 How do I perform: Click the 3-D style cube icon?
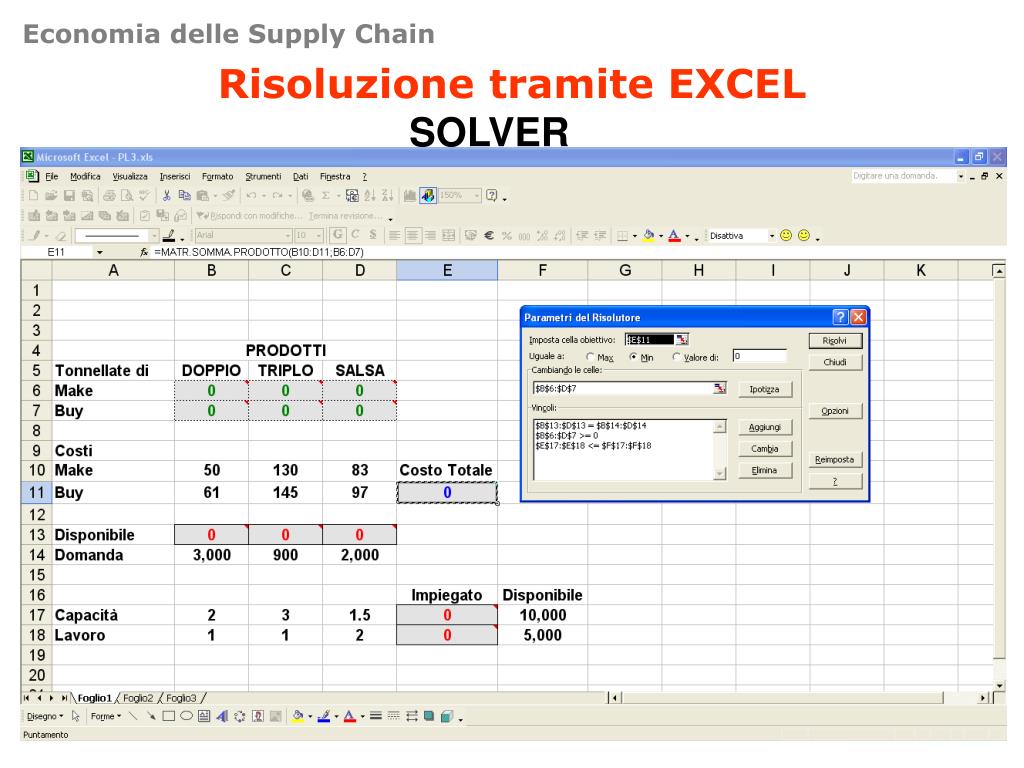coord(447,716)
